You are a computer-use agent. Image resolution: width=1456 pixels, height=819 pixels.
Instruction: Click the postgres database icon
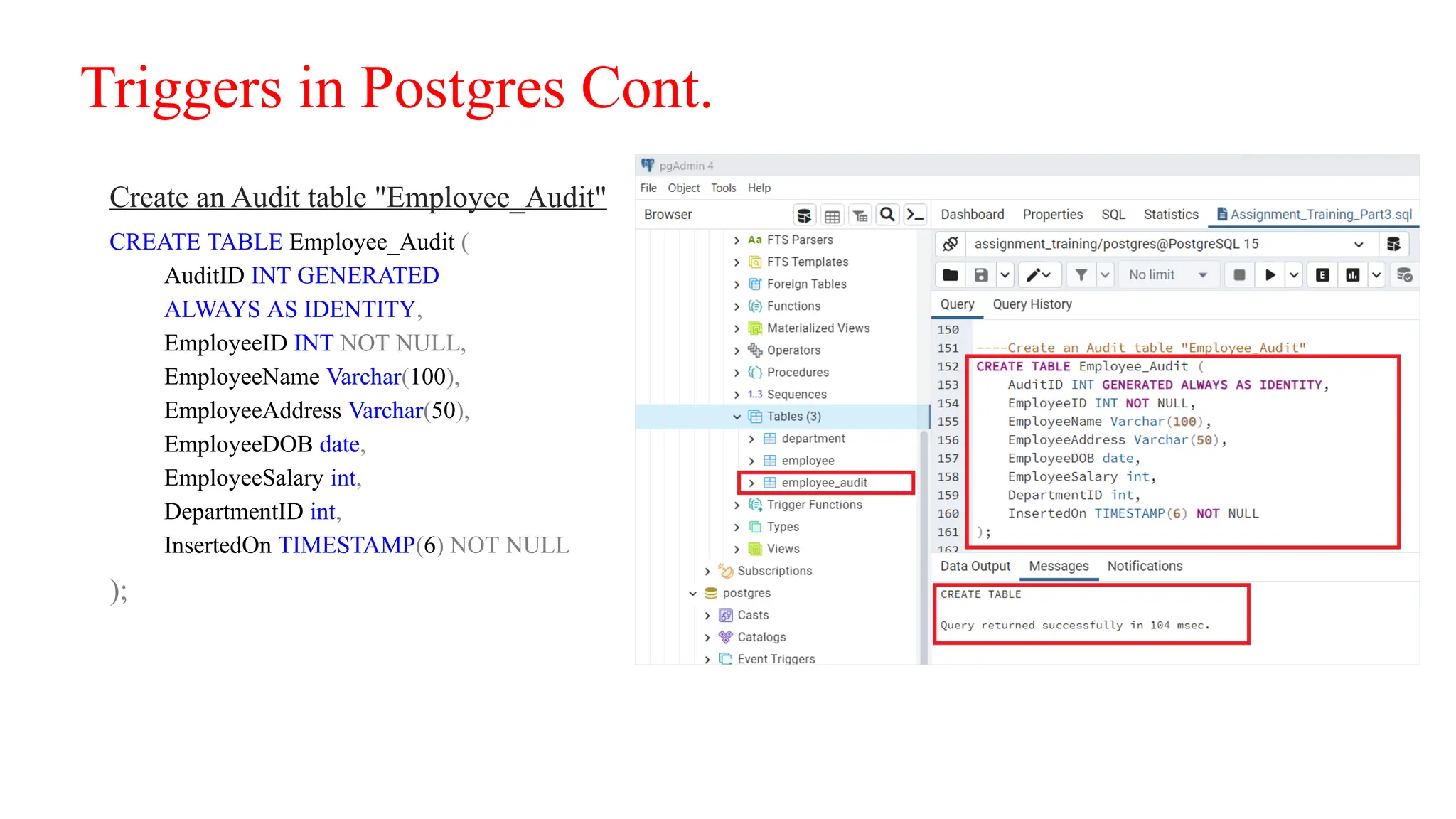[711, 593]
